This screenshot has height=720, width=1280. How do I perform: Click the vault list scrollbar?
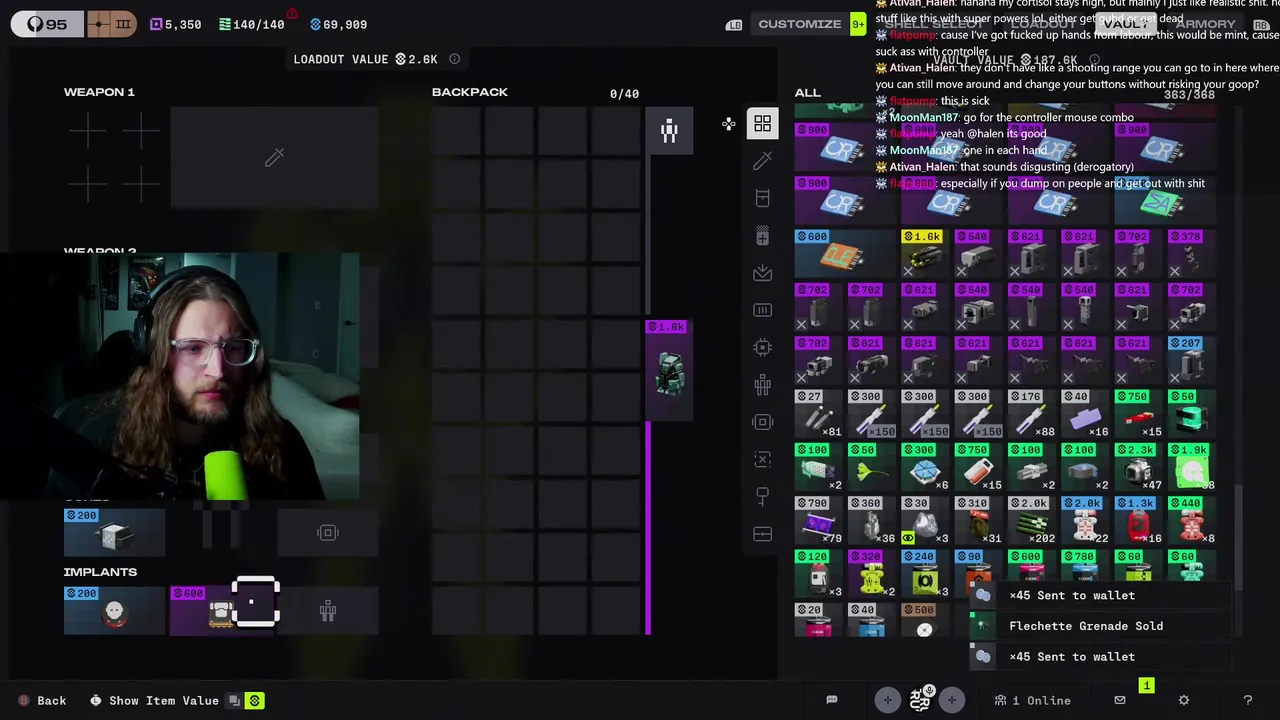coord(1238,537)
